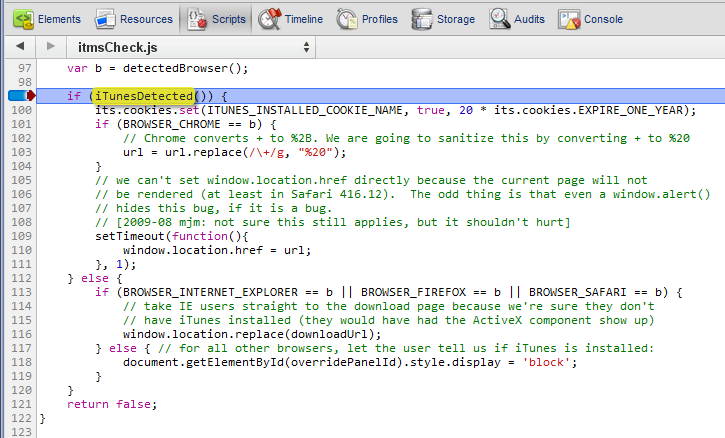Click return false statement on line 121

coord(112,404)
